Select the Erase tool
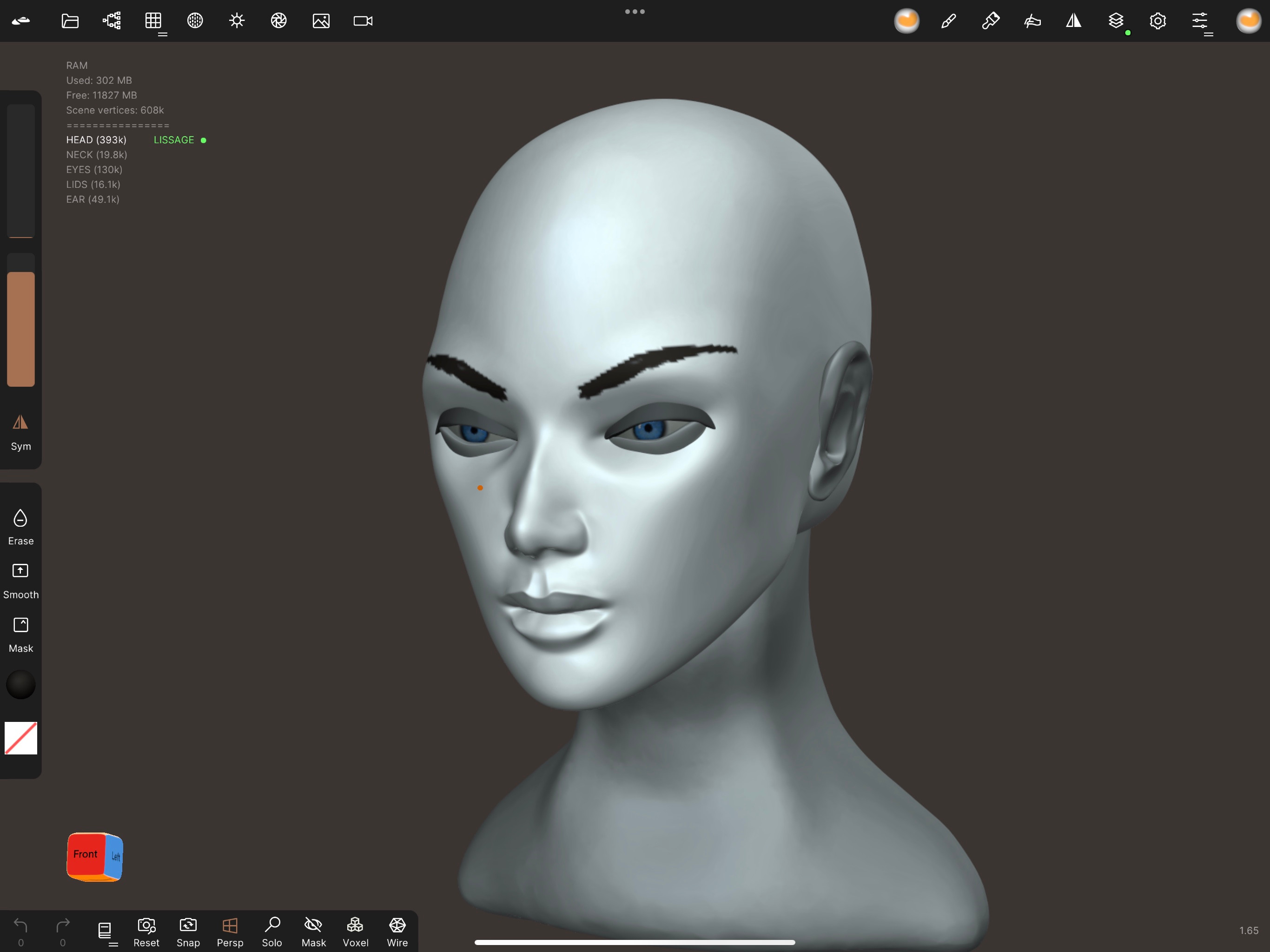Image resolution: width=1270 pixels, height=952 pixels. click(x=20, y=527)
